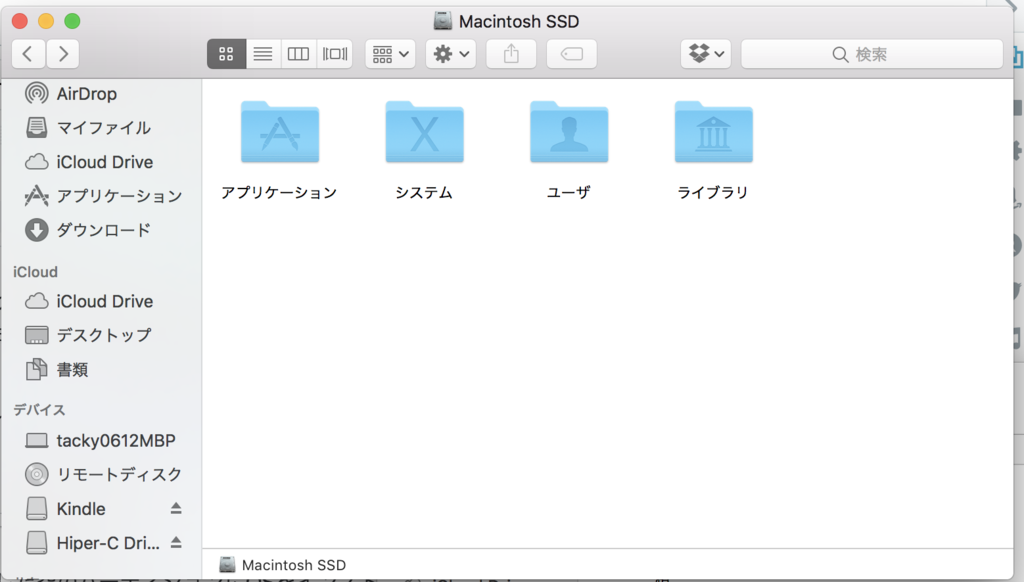Eject the Hiper-C Dri... volume

(176, 542)
